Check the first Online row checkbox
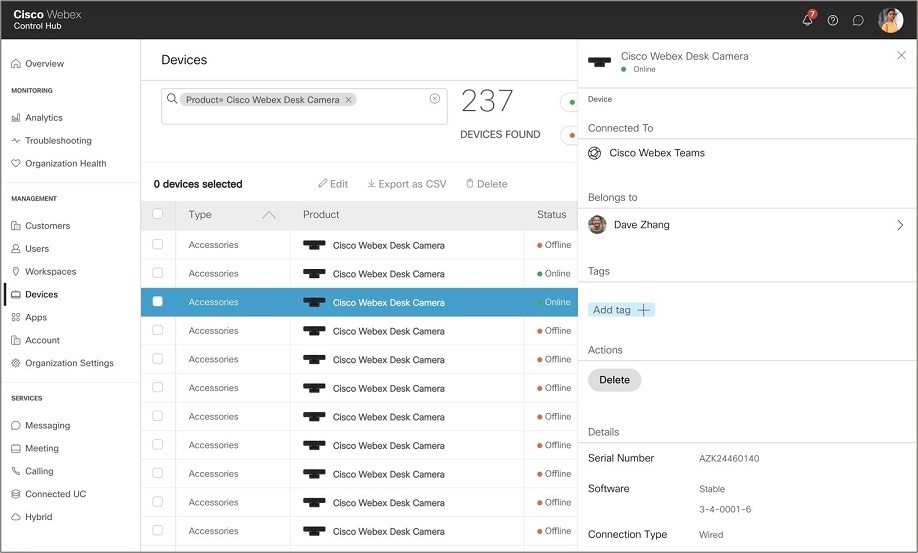This screenshot has height=553, width=918. (157, 273)
